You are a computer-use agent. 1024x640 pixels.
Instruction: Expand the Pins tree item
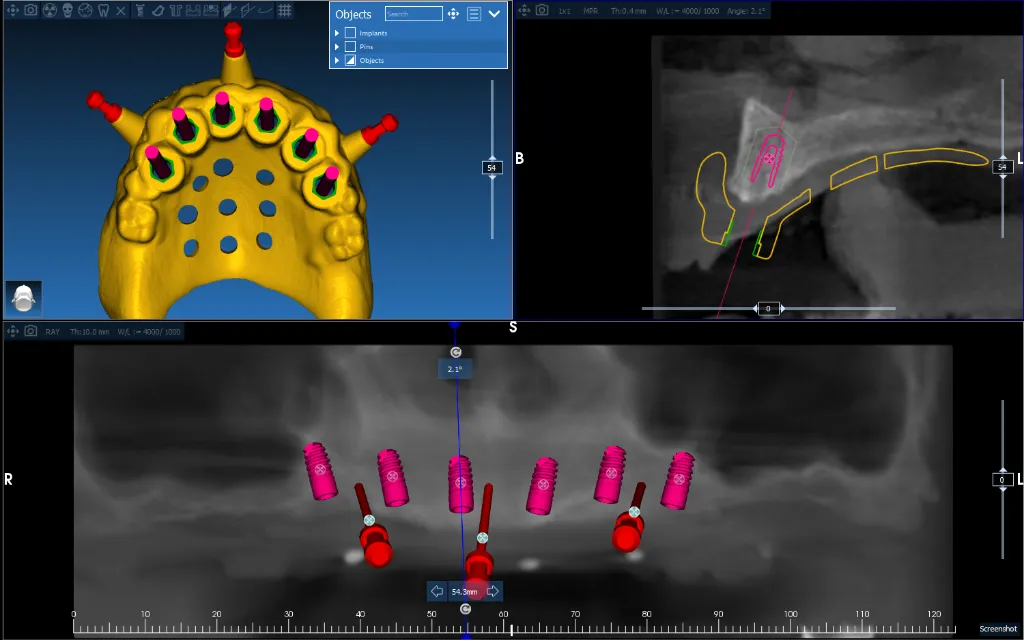pyautogui.click(x=335, y=46)
